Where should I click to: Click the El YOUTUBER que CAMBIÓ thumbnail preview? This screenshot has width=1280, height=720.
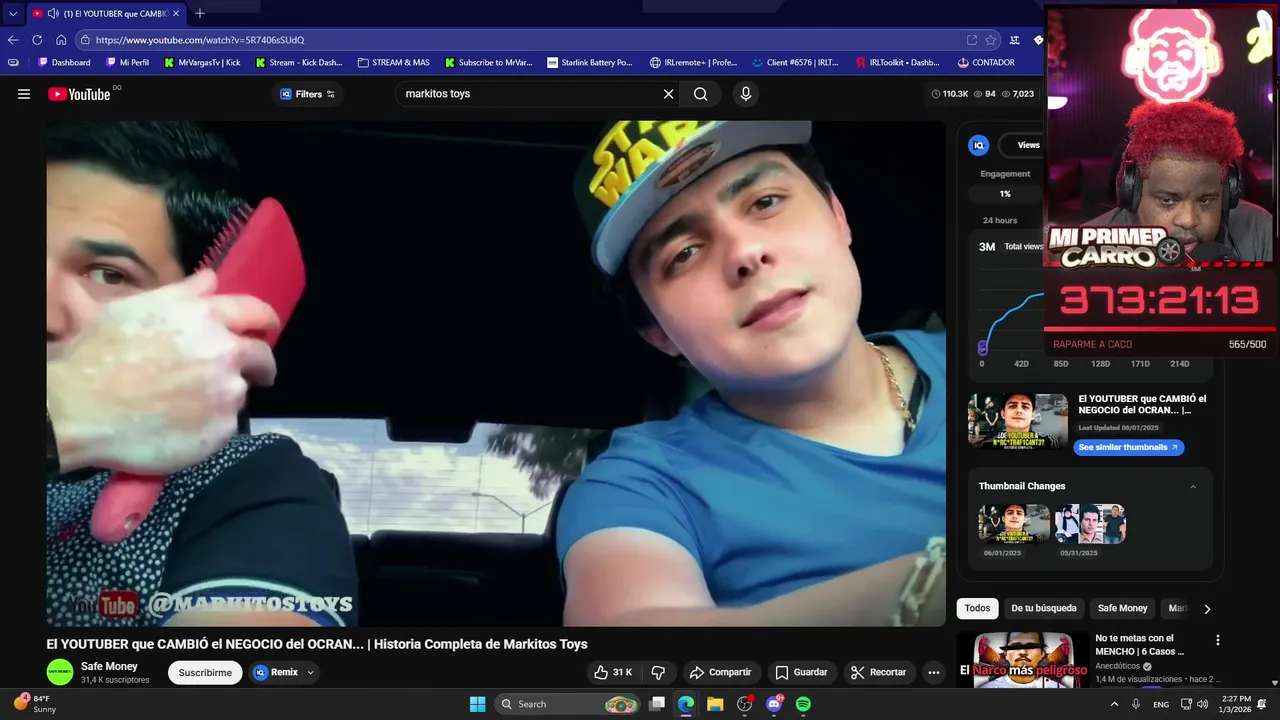click(x=1018, y=421)
